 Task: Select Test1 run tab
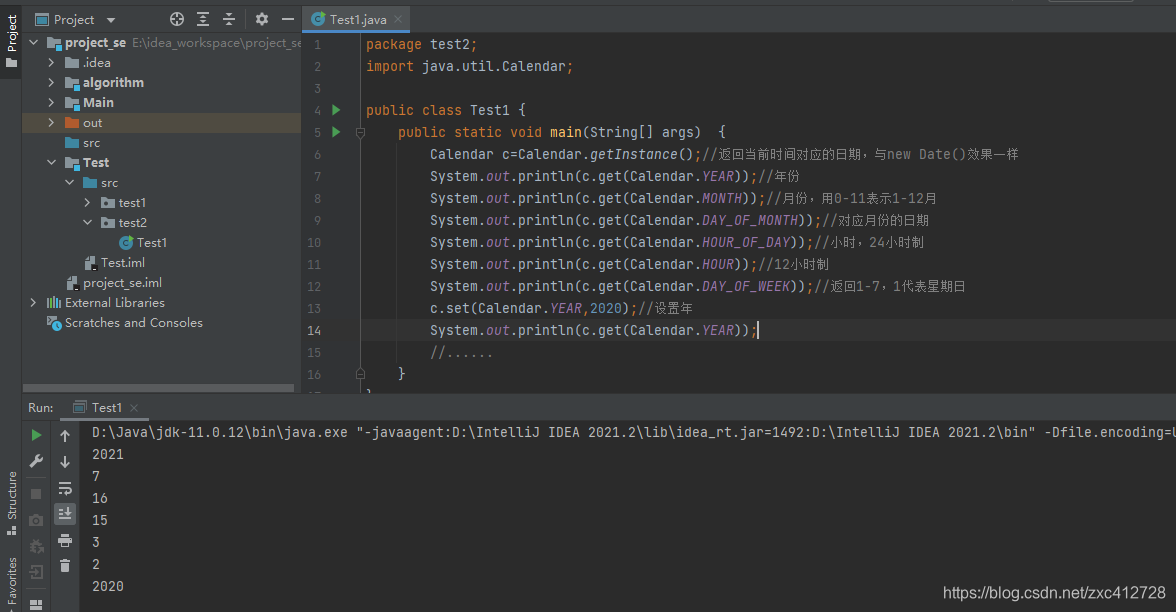coord(106,407)
